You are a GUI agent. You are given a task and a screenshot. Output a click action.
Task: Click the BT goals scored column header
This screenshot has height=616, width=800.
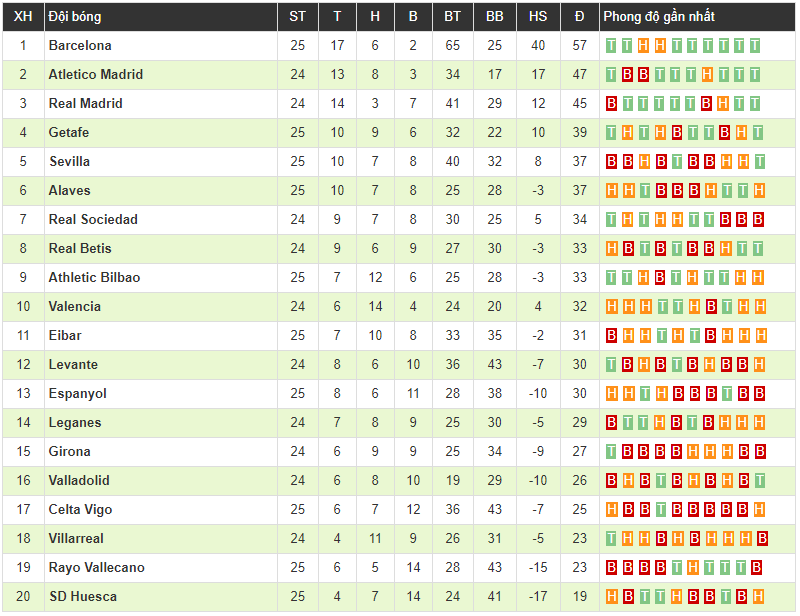(x=453, y=16)
